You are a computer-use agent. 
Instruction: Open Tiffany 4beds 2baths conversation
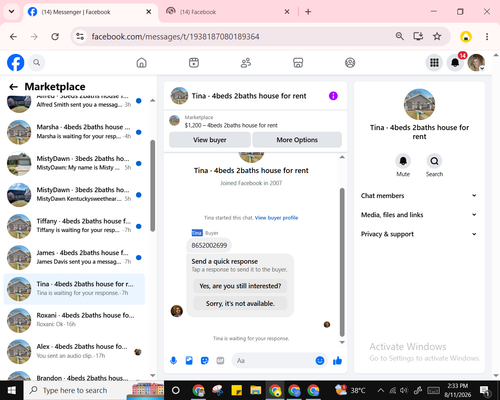tap(74, 226)
